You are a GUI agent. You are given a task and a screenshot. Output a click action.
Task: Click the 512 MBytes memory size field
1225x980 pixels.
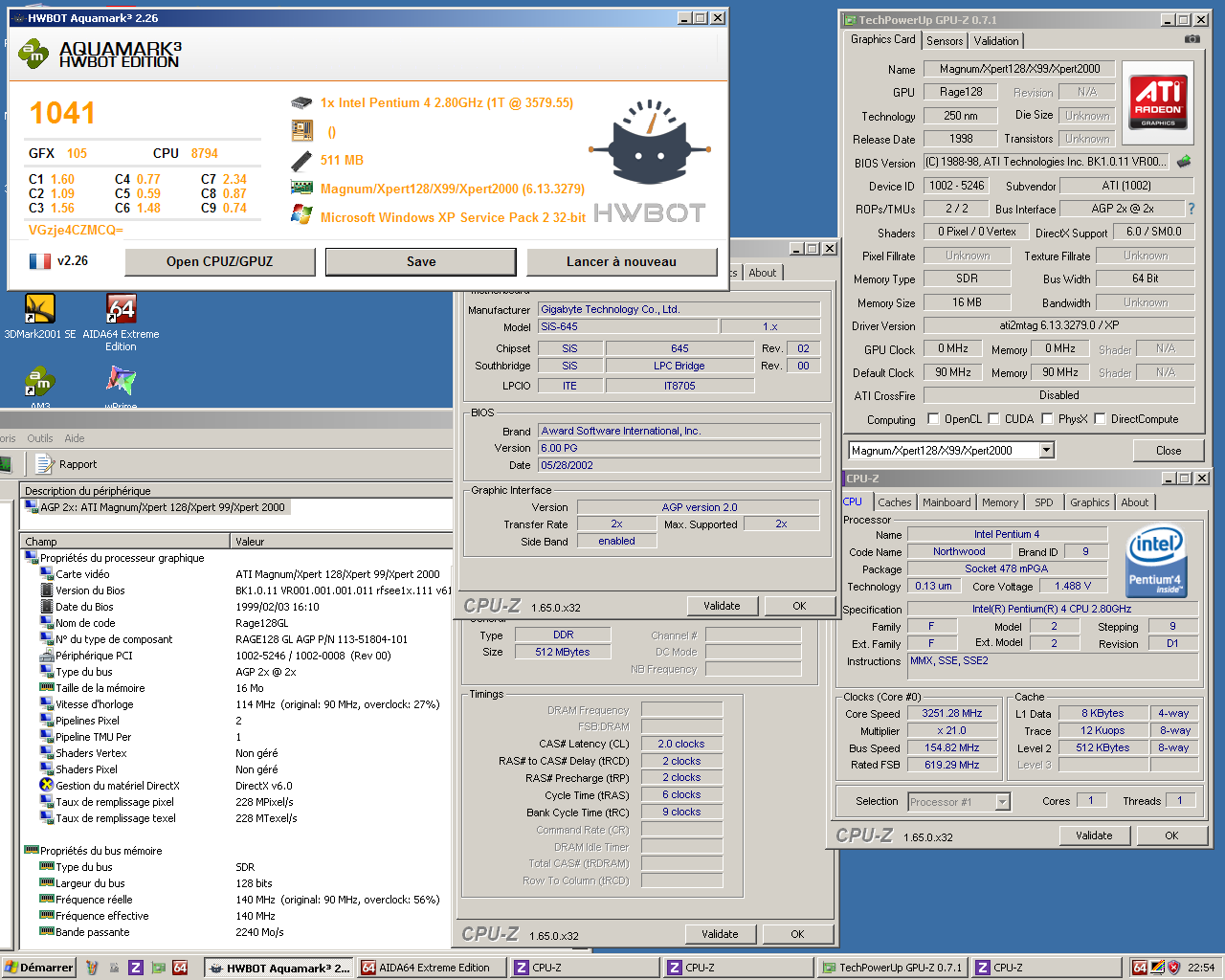pos(563,652)
